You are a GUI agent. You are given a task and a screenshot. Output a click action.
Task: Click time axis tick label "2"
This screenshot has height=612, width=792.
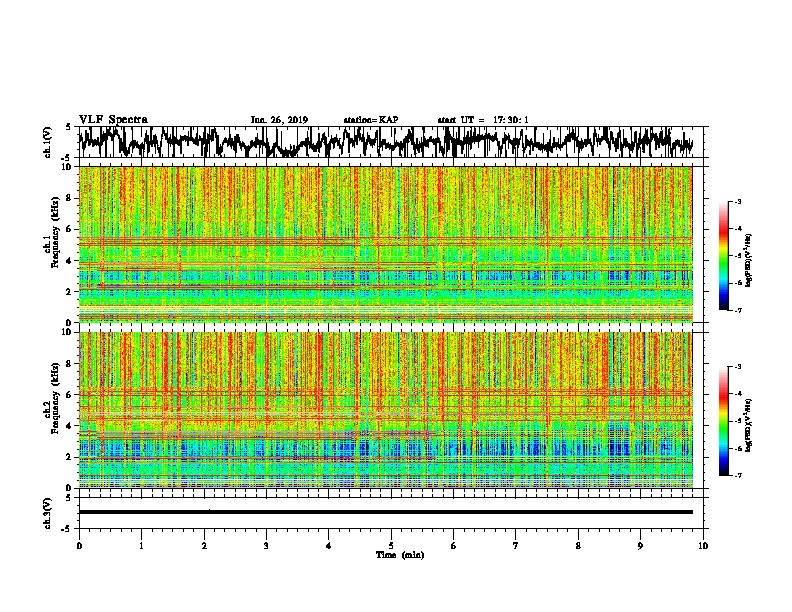coord(204,546)
